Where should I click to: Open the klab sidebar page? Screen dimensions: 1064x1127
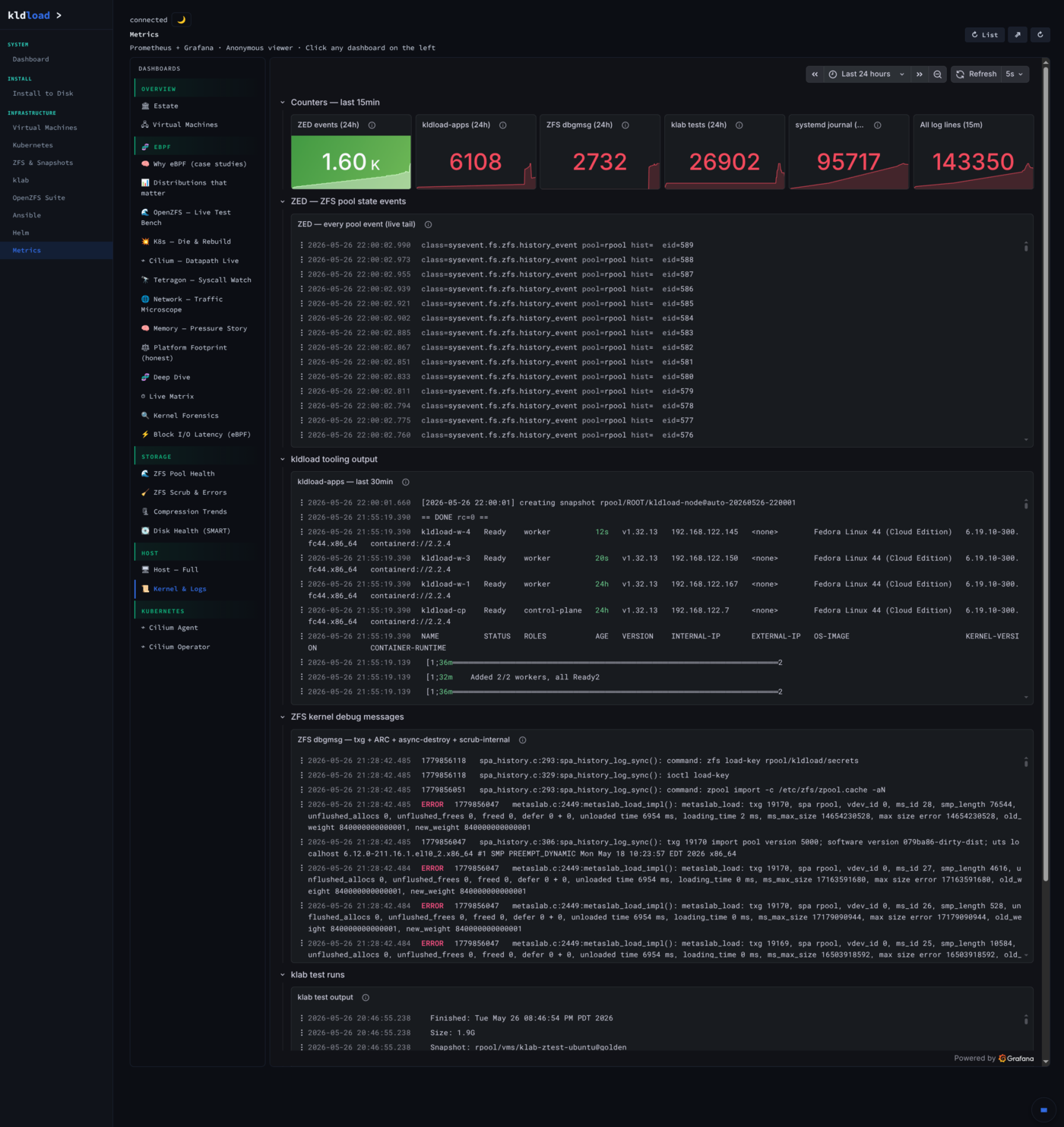21,180
